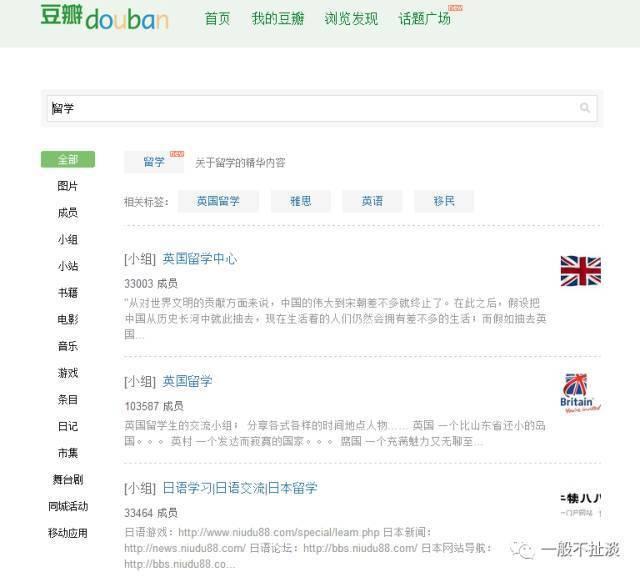Click the 日语学习 group thumbnail
The width and height of the screenshot is (640, 577).
pos(581,504)
